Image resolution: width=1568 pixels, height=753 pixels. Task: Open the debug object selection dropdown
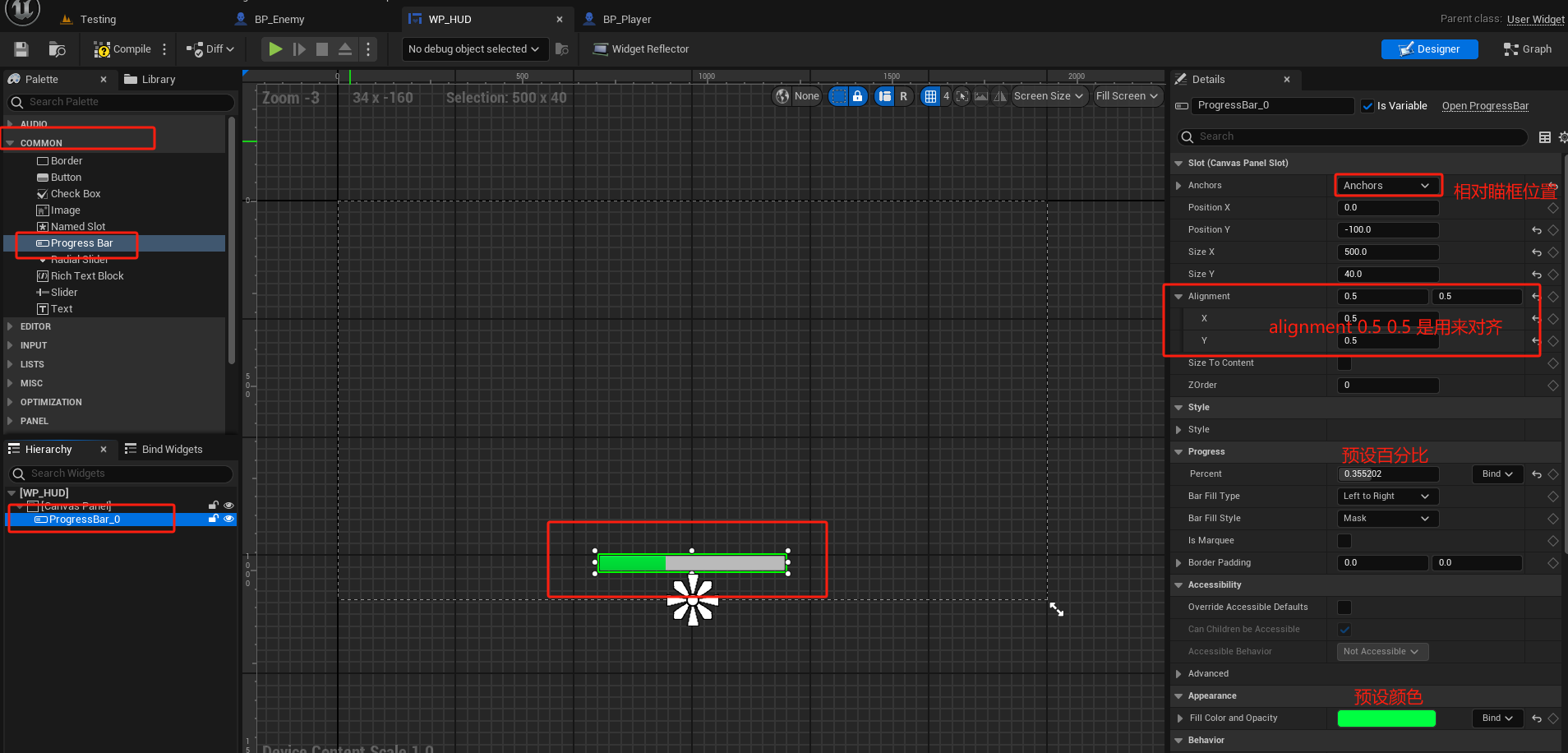[474, 49]
